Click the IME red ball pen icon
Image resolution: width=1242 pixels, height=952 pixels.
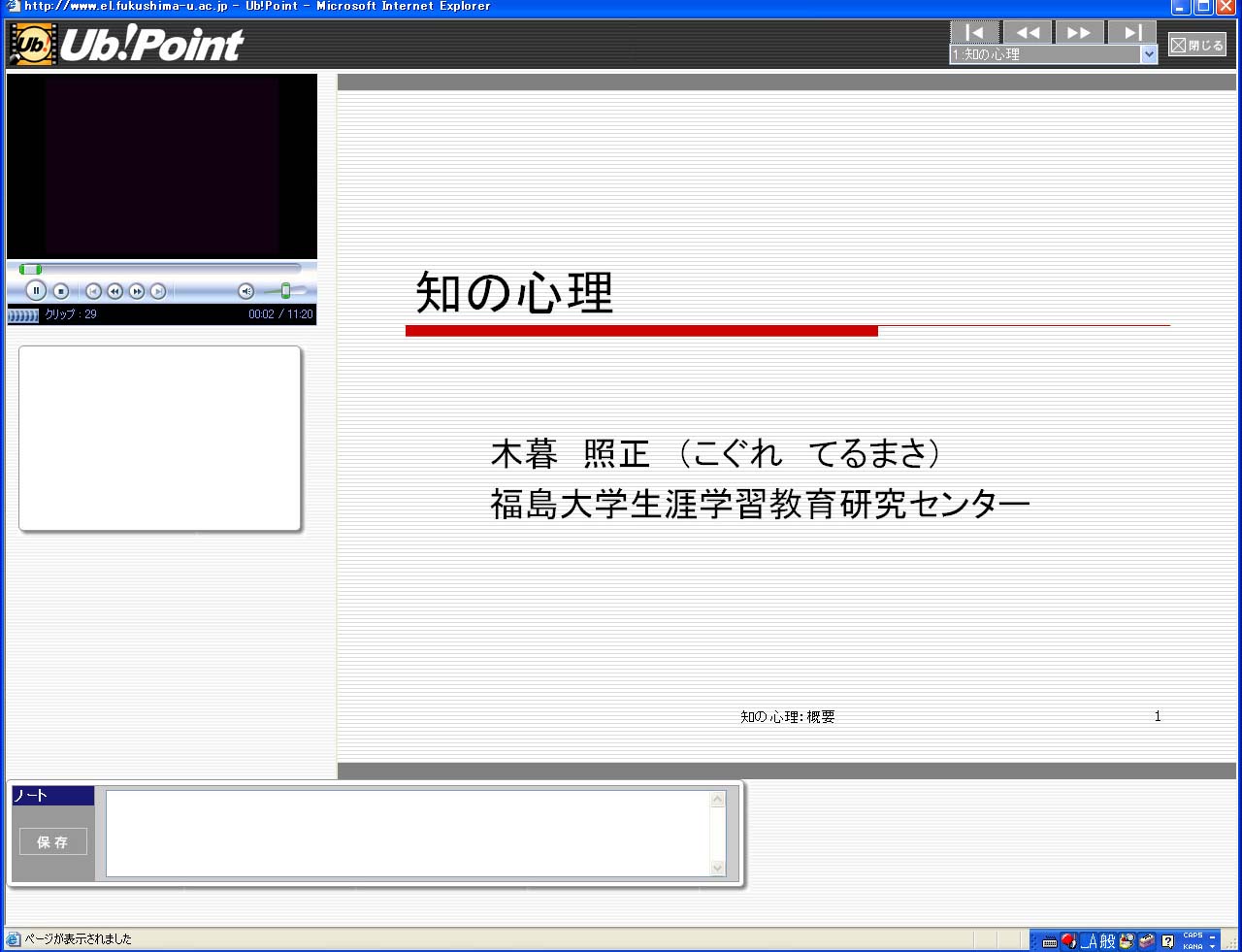(x=1069, y=940)
